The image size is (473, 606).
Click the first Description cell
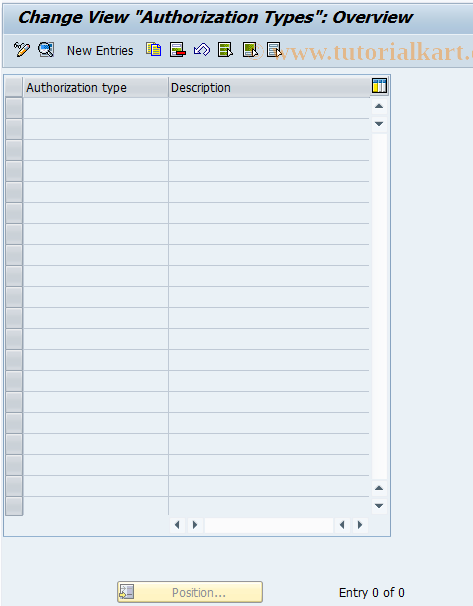tap(269, 108)
